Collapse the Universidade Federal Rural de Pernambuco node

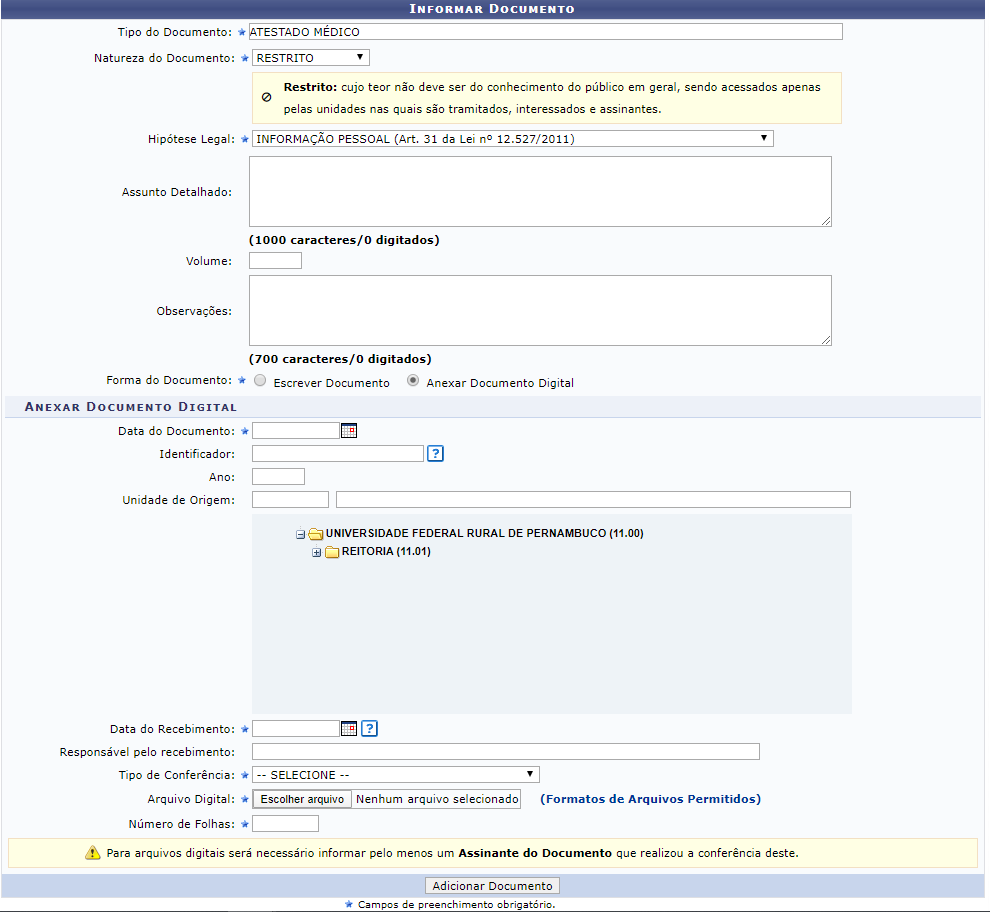[300, 534]
